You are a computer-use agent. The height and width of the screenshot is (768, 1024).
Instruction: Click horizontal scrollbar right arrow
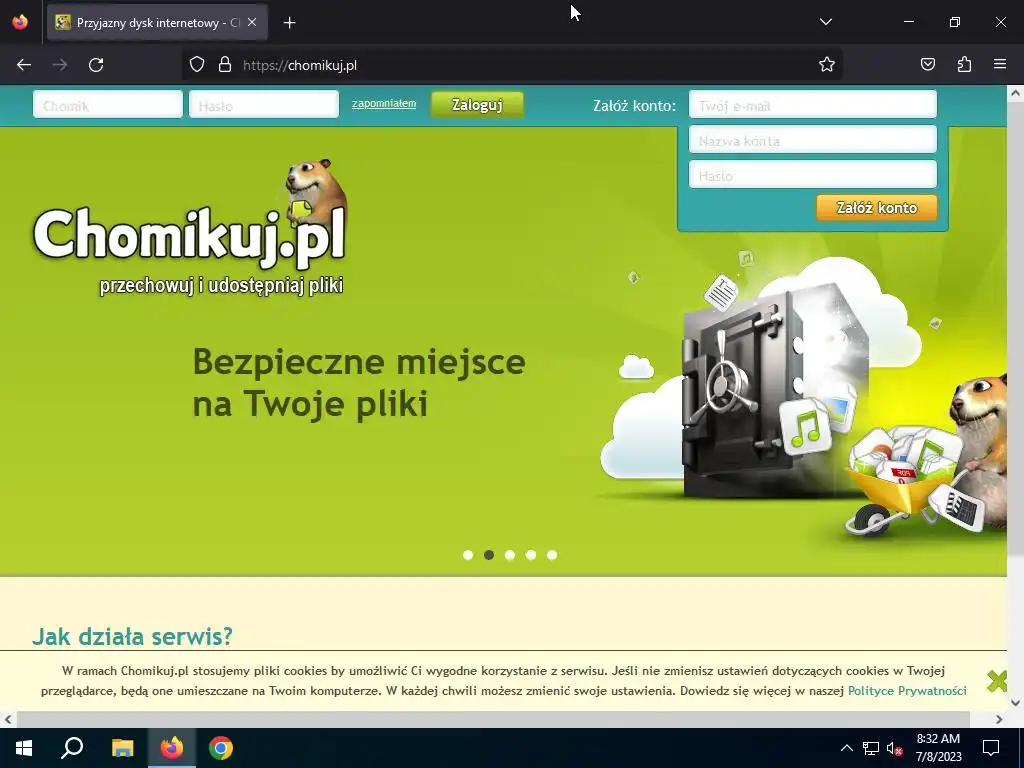click(x=999, y=720)
